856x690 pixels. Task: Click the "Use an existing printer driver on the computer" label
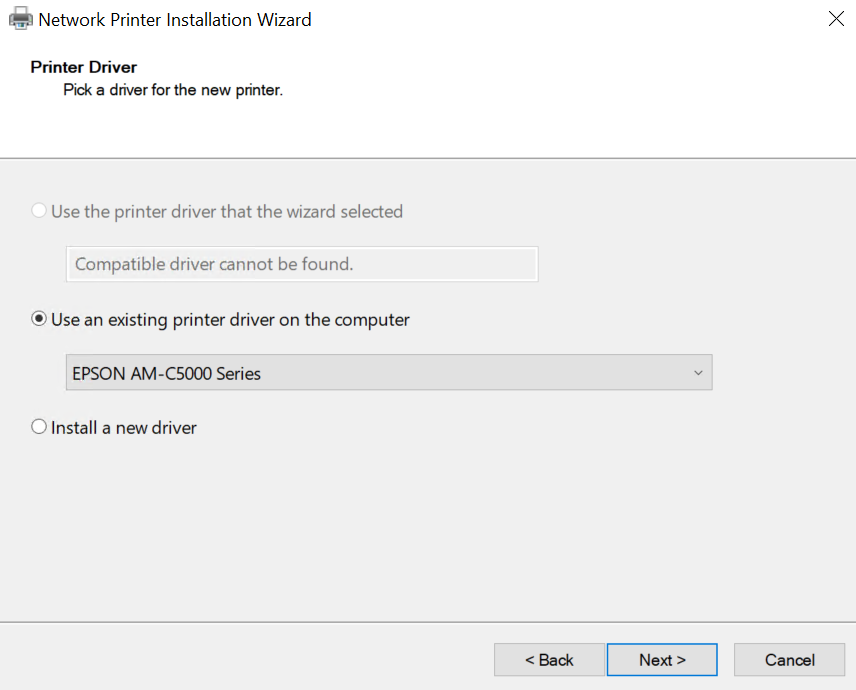[230, 320]
